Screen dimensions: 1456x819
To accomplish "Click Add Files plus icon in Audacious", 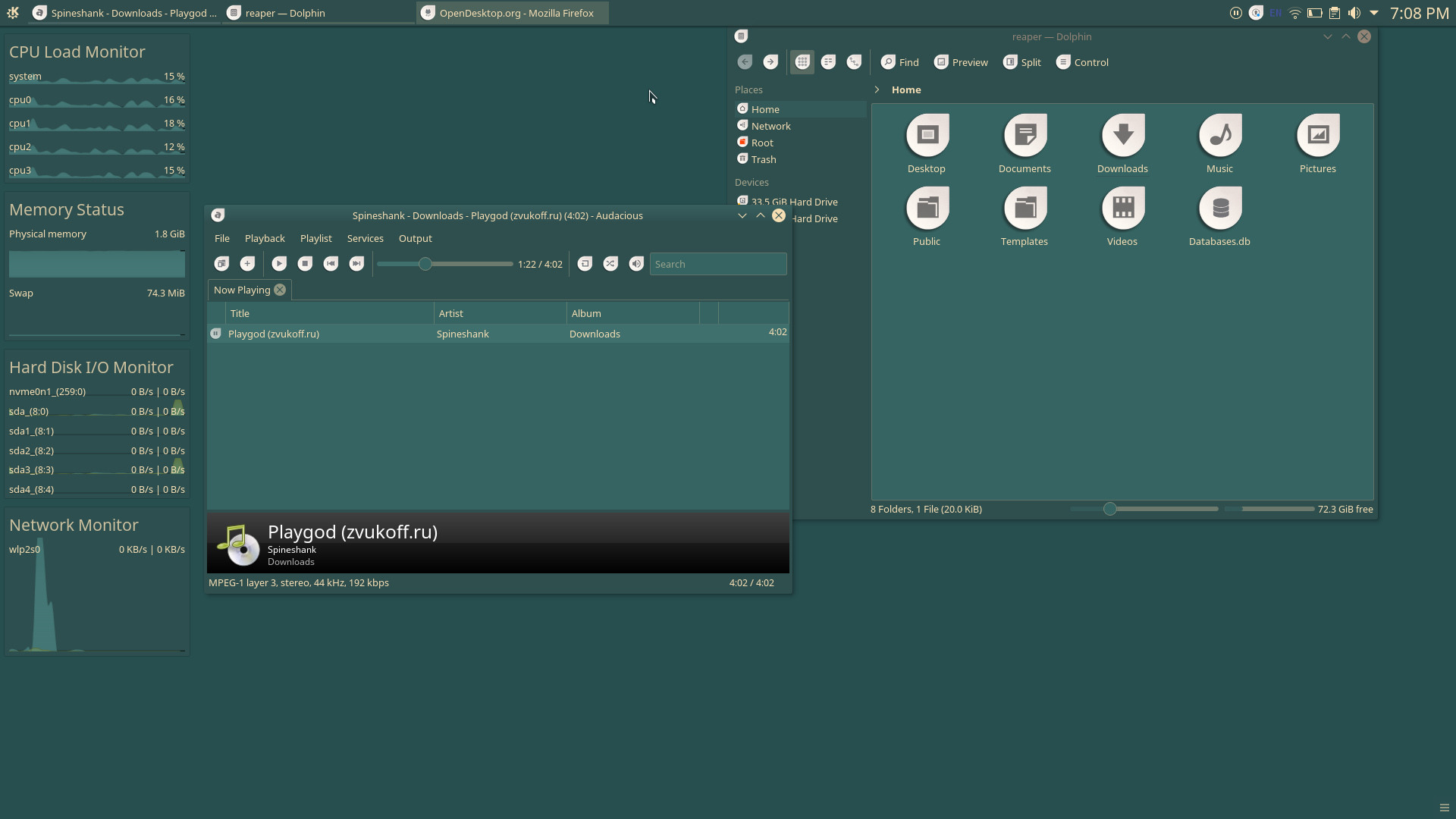I will coord(247,264).
